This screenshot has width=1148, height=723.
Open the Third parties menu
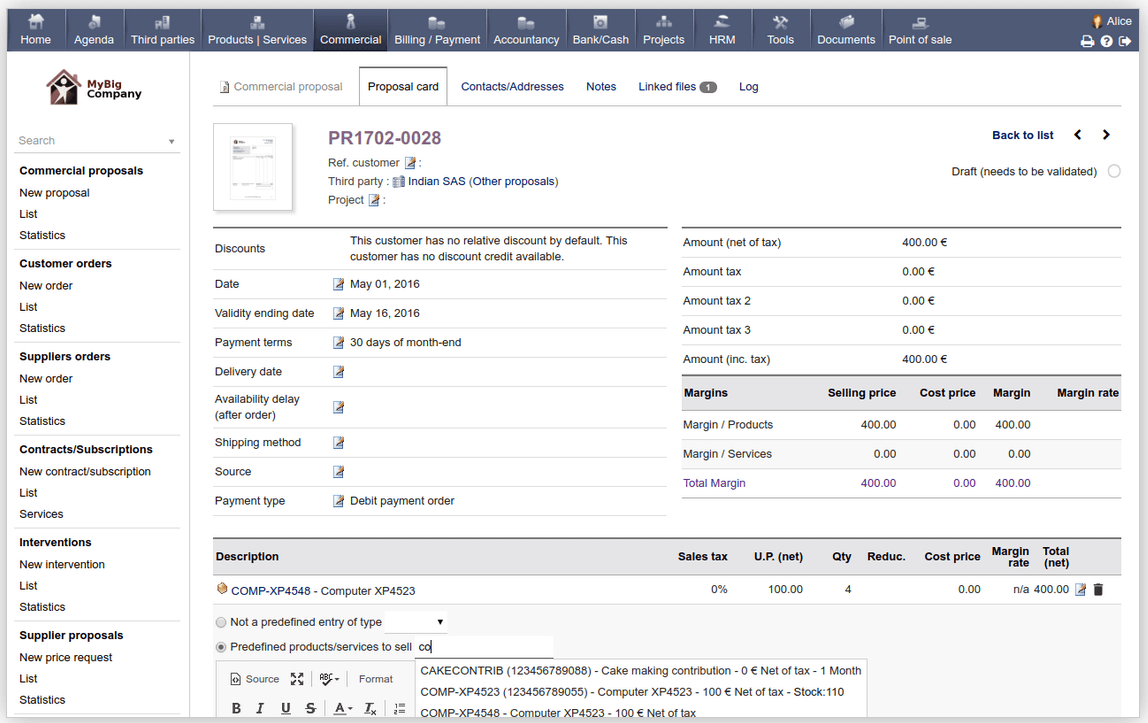(163, 30)
